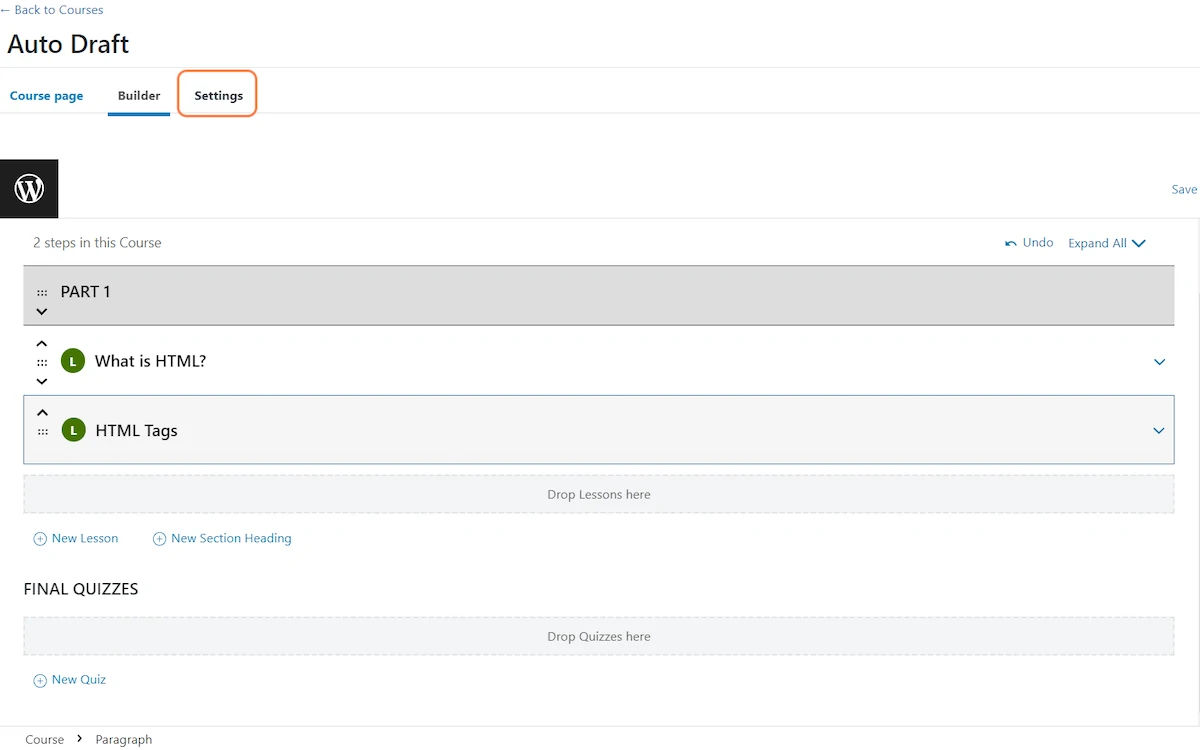Click the "Auto Draft" course title
Screen dimensions: 1200x750
point(68,44)
